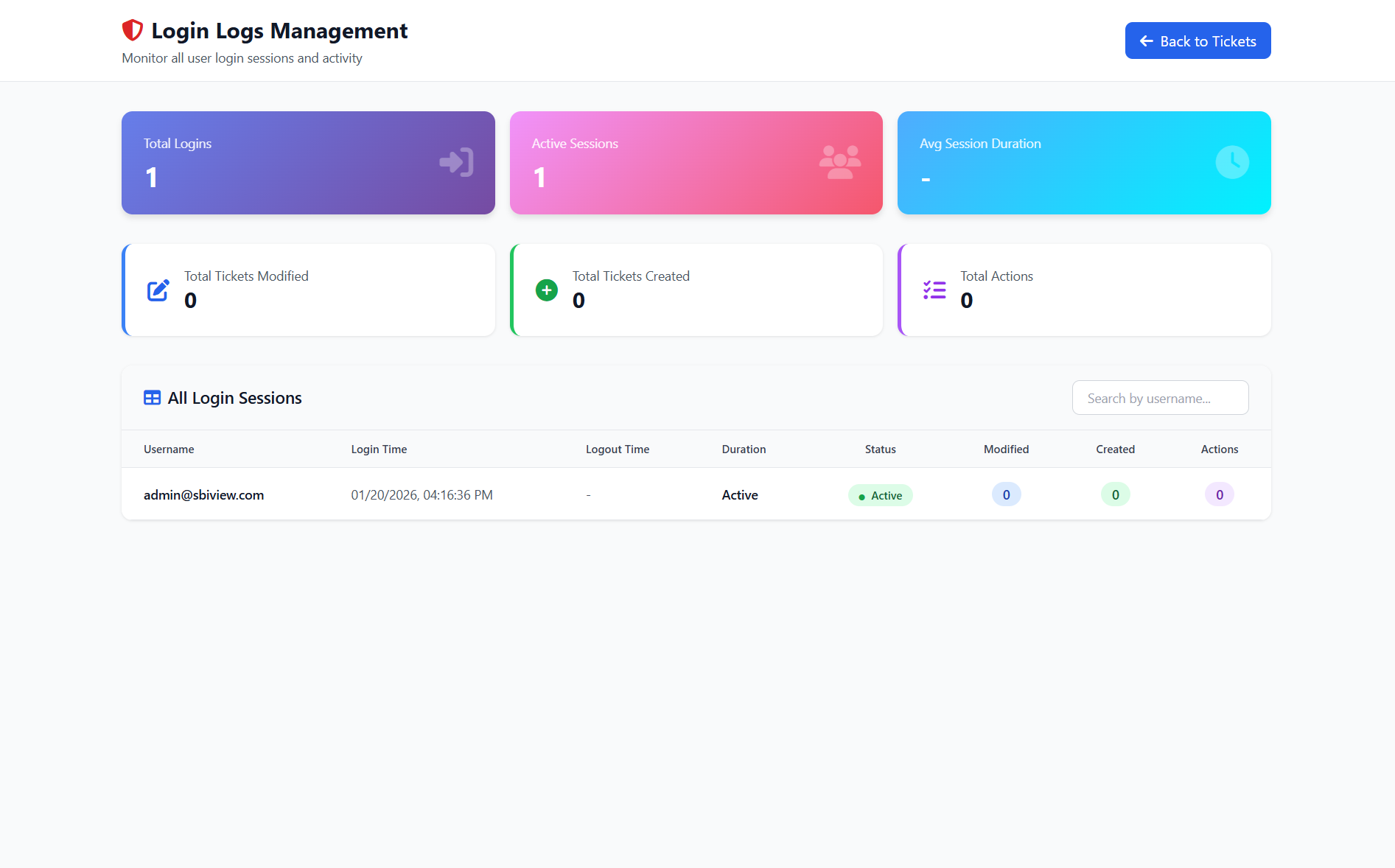Click the users icon on Active Sessions card
The height and width of the screenshot is (868, 1395).
(x=839, y=161)
